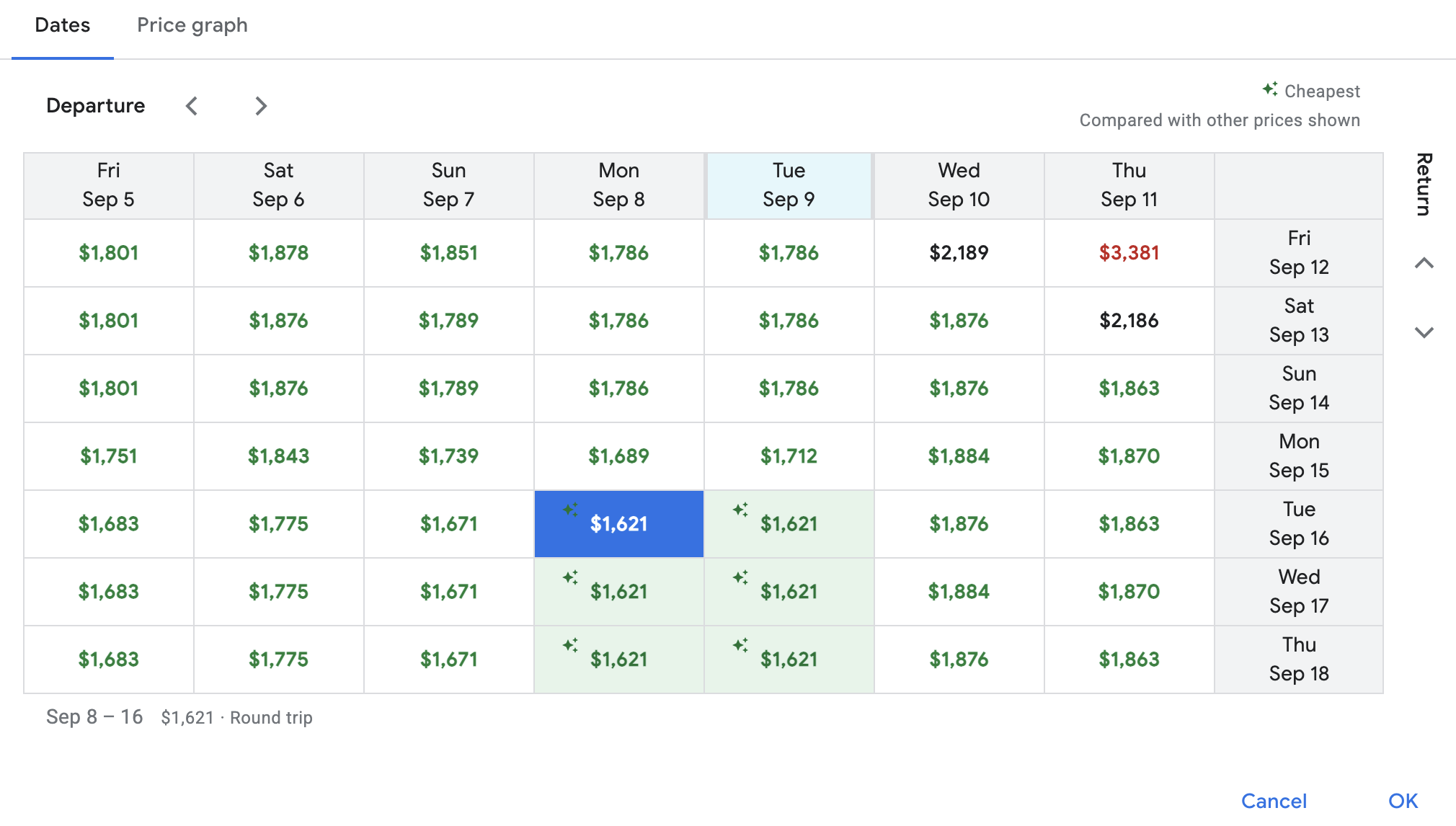Choose the $1,689 fare returning Mon Sep 15
1456x826 pixels.
[619, 456]
